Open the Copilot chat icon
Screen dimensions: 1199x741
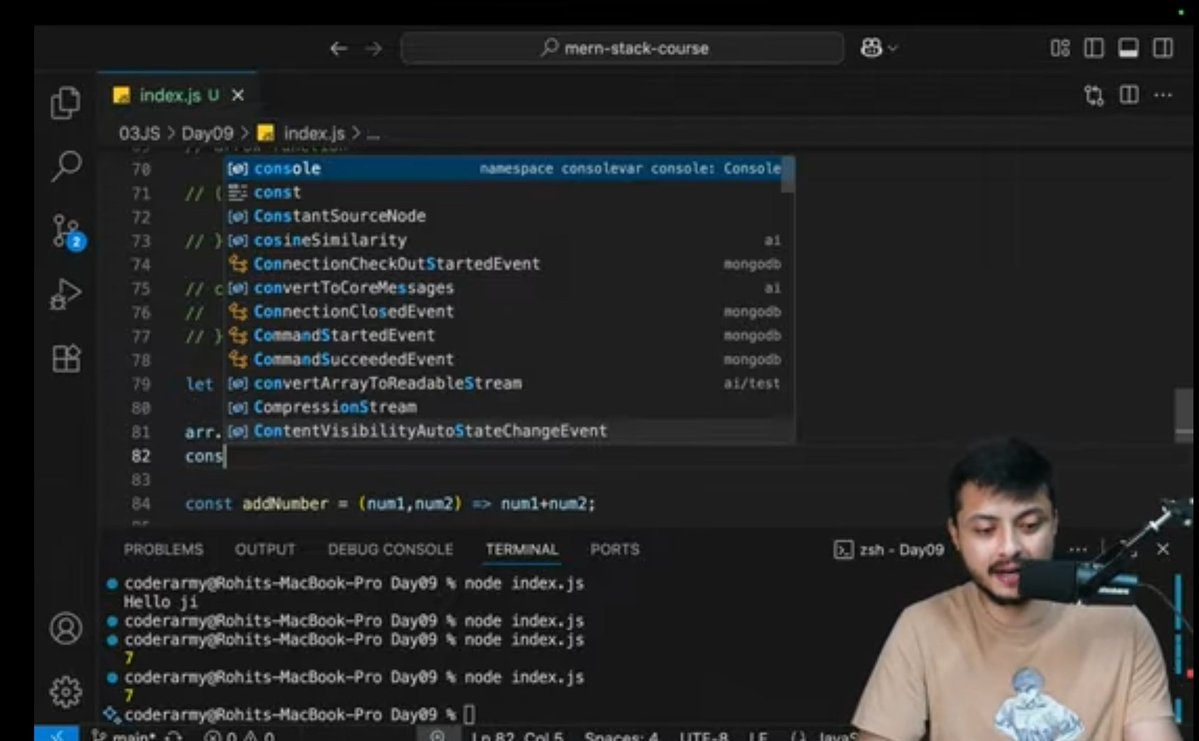[x=871, y=47]
